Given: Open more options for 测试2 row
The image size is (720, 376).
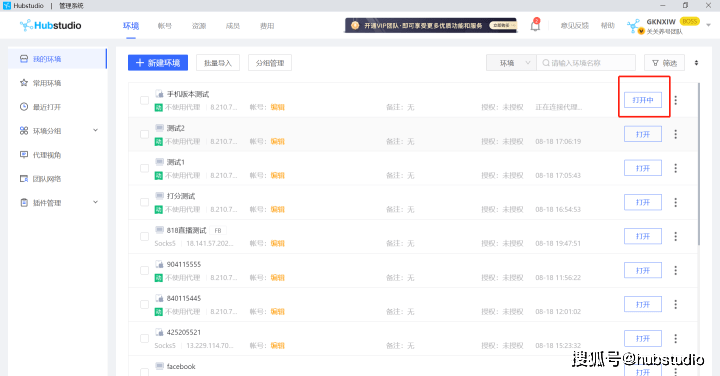Looking at the screenshot, I should 675,134.
